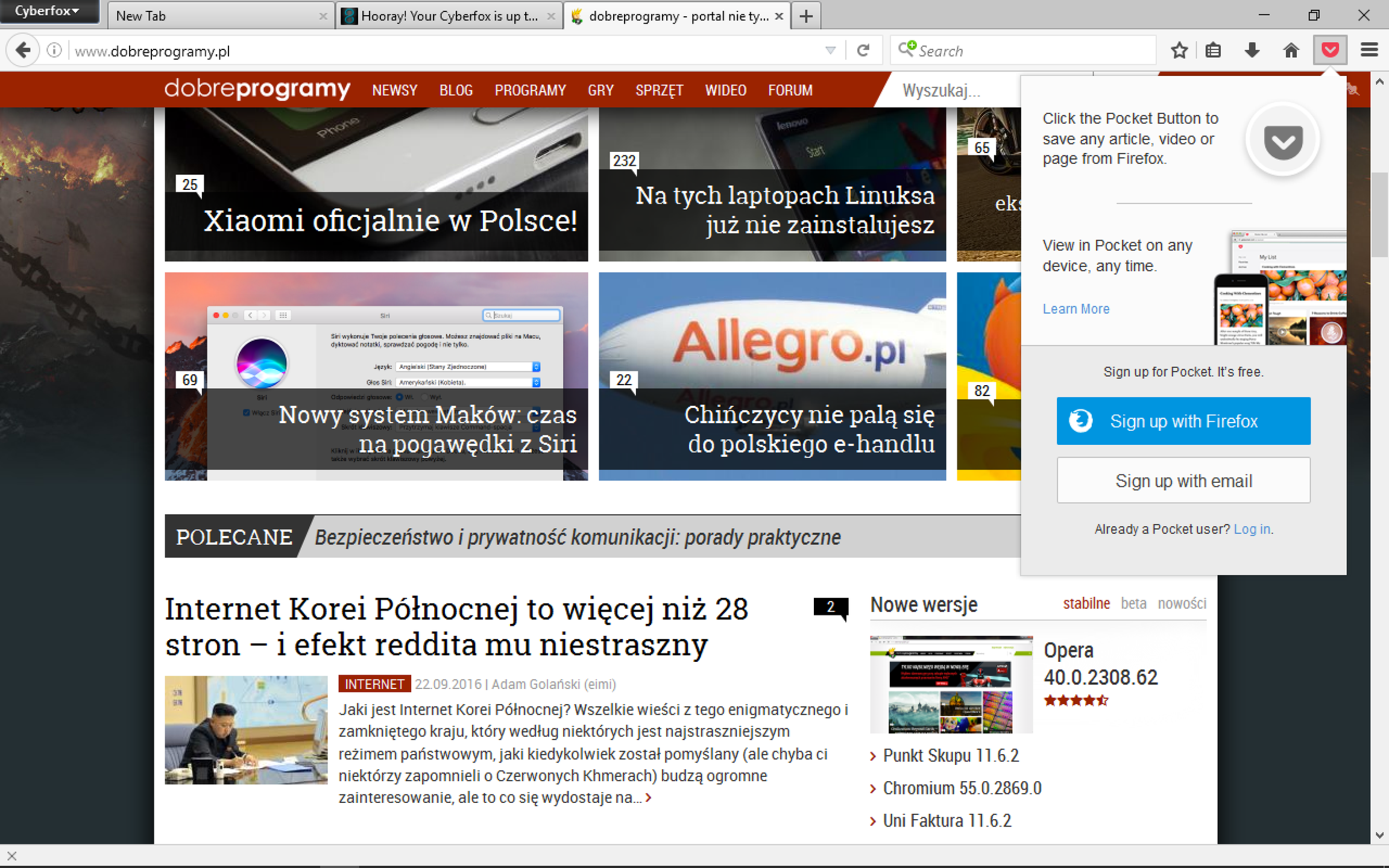The width and height of the screenshot is (1389, 868).
Task: Go back with the back arrow button
Action: point(23,51)
